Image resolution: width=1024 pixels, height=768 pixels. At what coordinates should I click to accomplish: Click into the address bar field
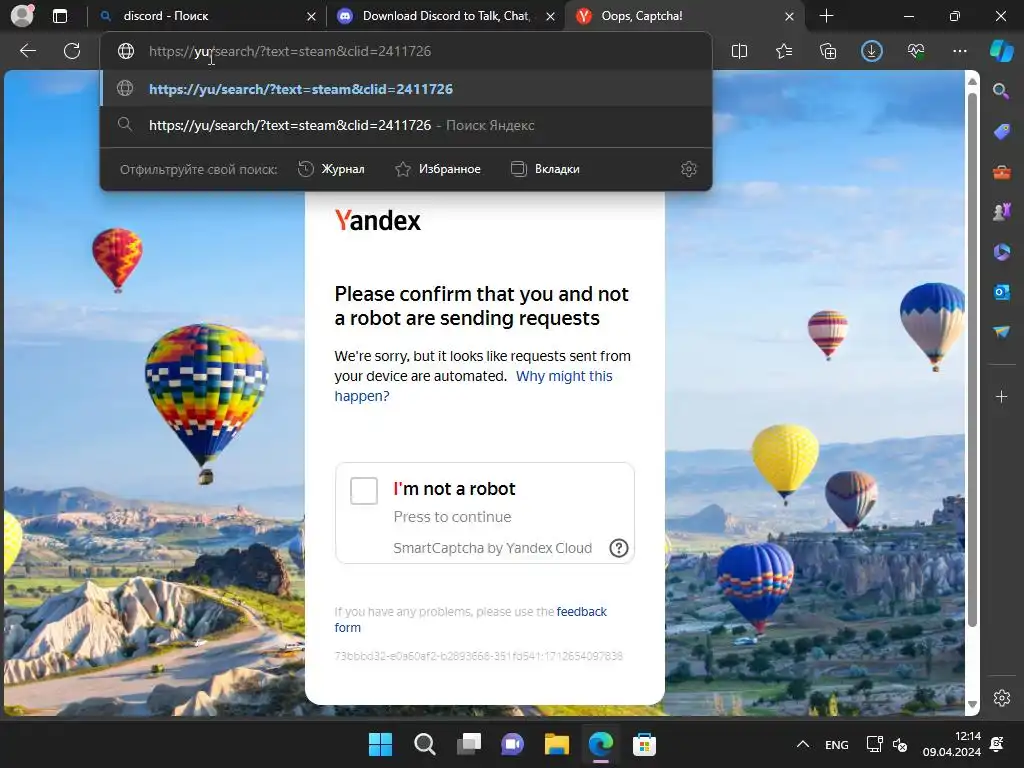pos(405,51)
